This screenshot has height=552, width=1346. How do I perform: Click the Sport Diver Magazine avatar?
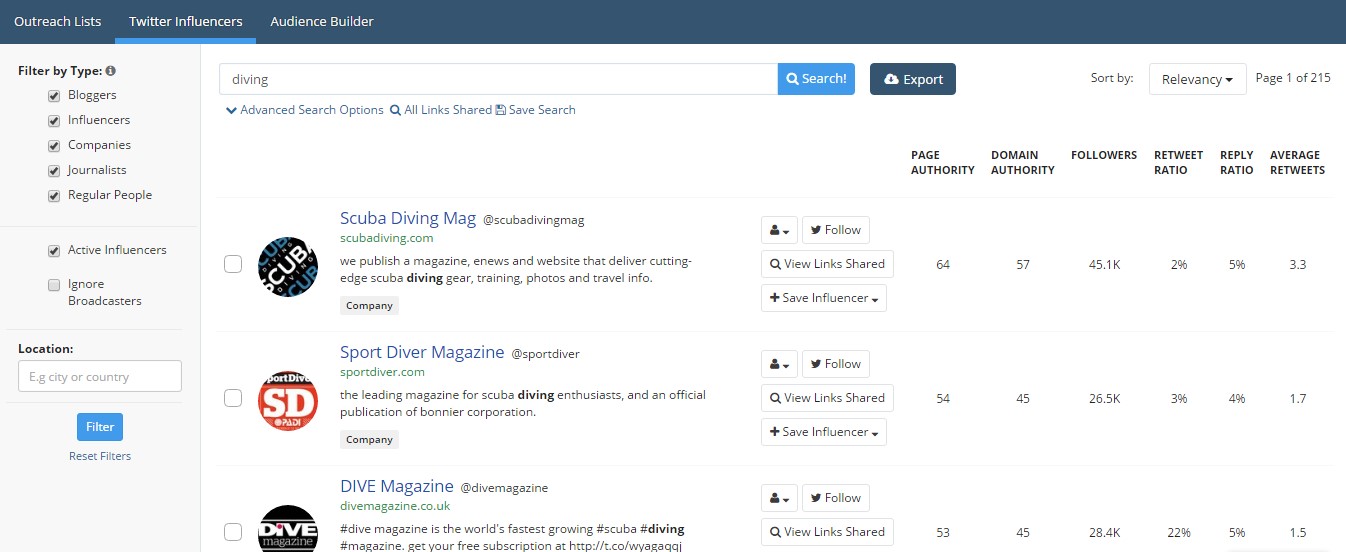pyautogui.click(x=287, y=401)
